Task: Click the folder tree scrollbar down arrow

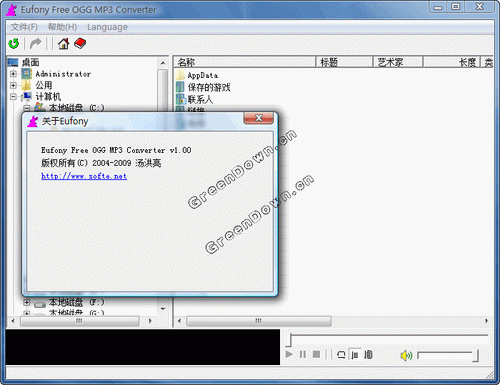Action: pos(163,309)
